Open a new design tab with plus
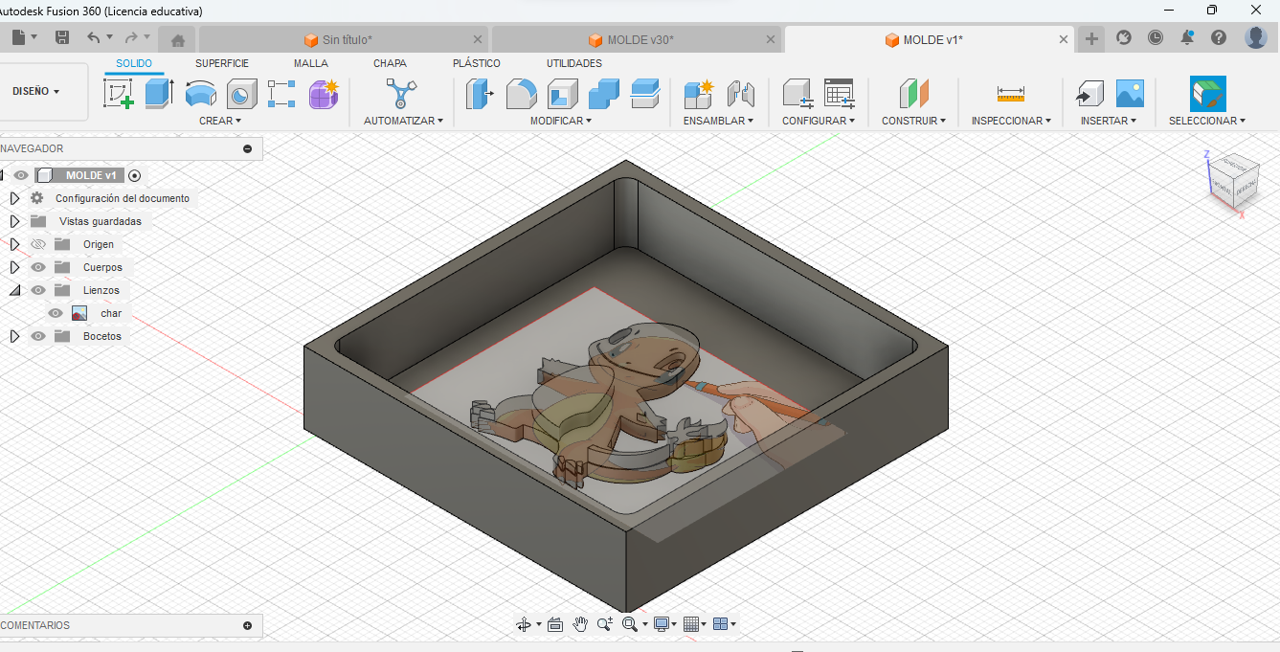 point(1091,39)
